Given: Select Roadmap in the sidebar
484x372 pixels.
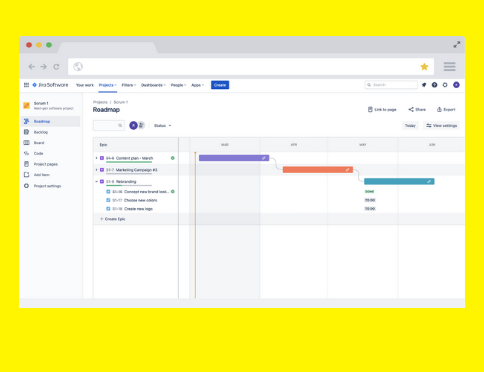Looking at the screenshot, I should point(51,121).
